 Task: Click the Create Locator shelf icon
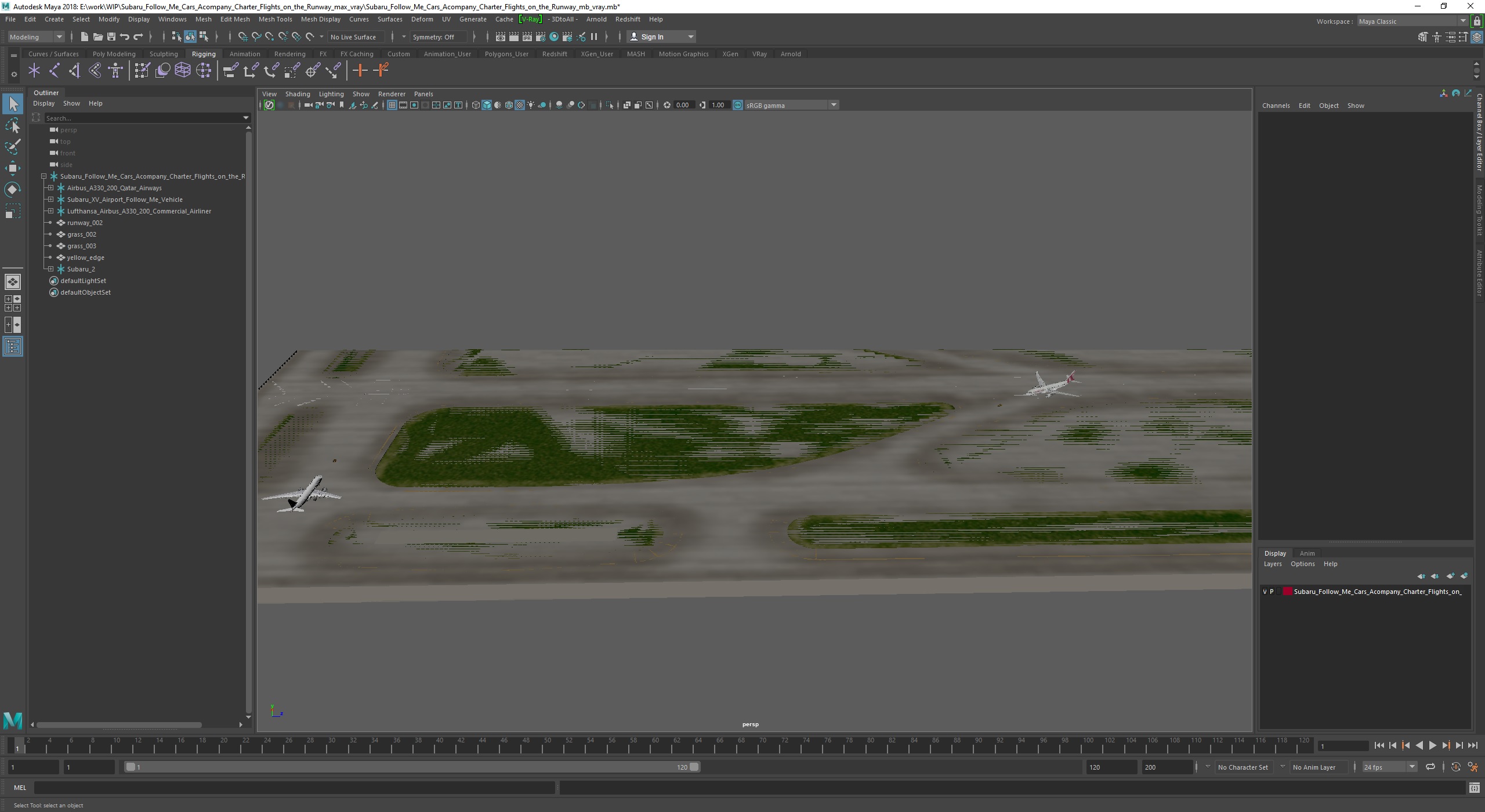click(x=34, y=71)
